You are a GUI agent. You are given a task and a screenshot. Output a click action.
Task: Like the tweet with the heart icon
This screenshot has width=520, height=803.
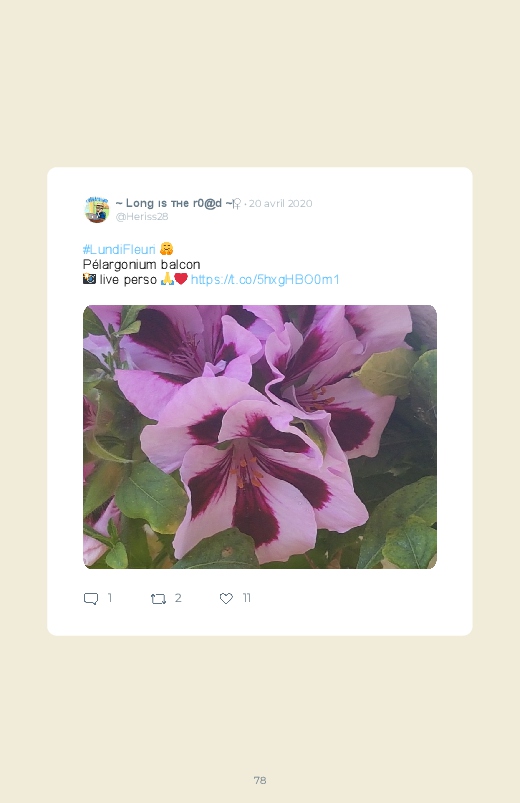click(226, 598)
